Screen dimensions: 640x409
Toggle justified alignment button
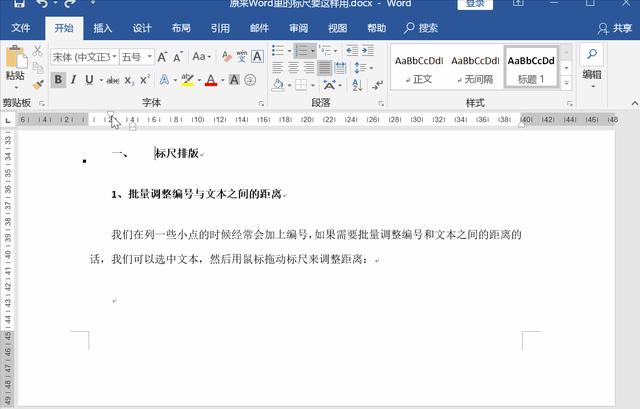point(324,68)
